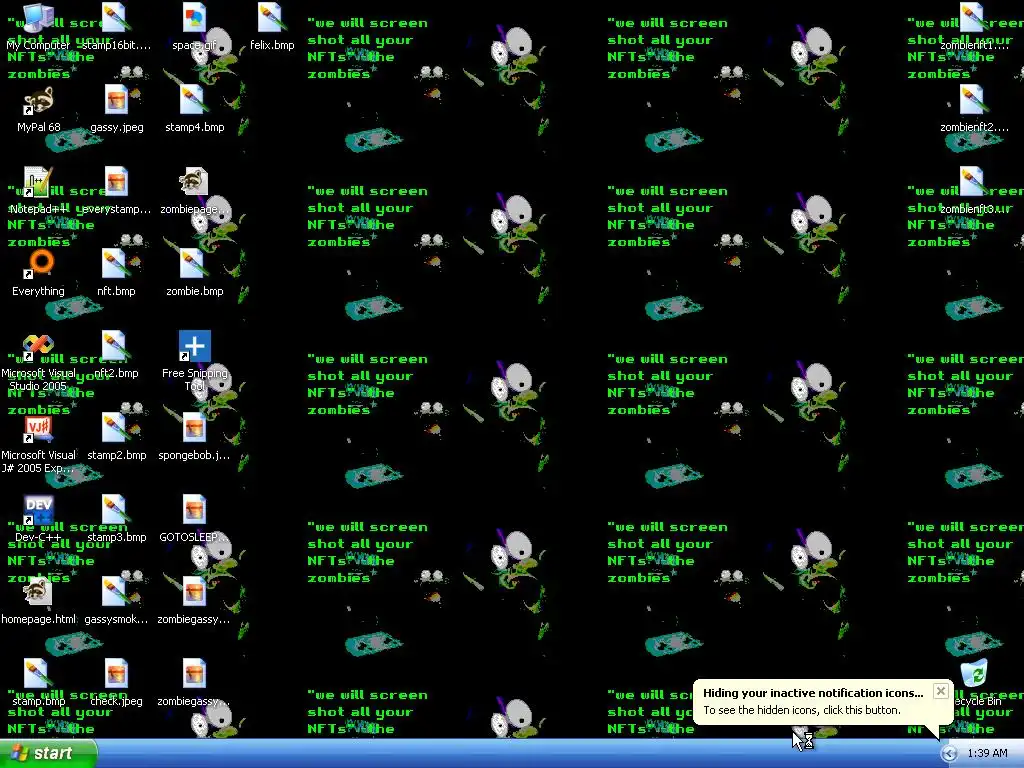Select the nft2.bmp file icon
1024x768 pixels.
point(116,346)
